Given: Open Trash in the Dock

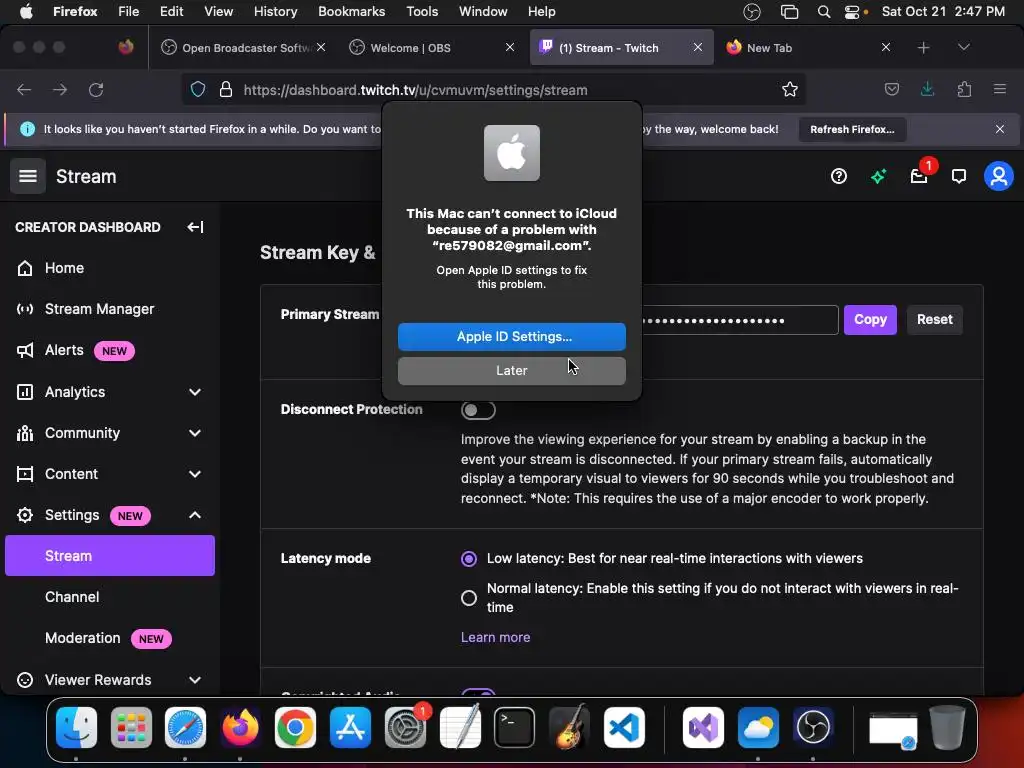Looking at the screenshot, I should (947, 727).
